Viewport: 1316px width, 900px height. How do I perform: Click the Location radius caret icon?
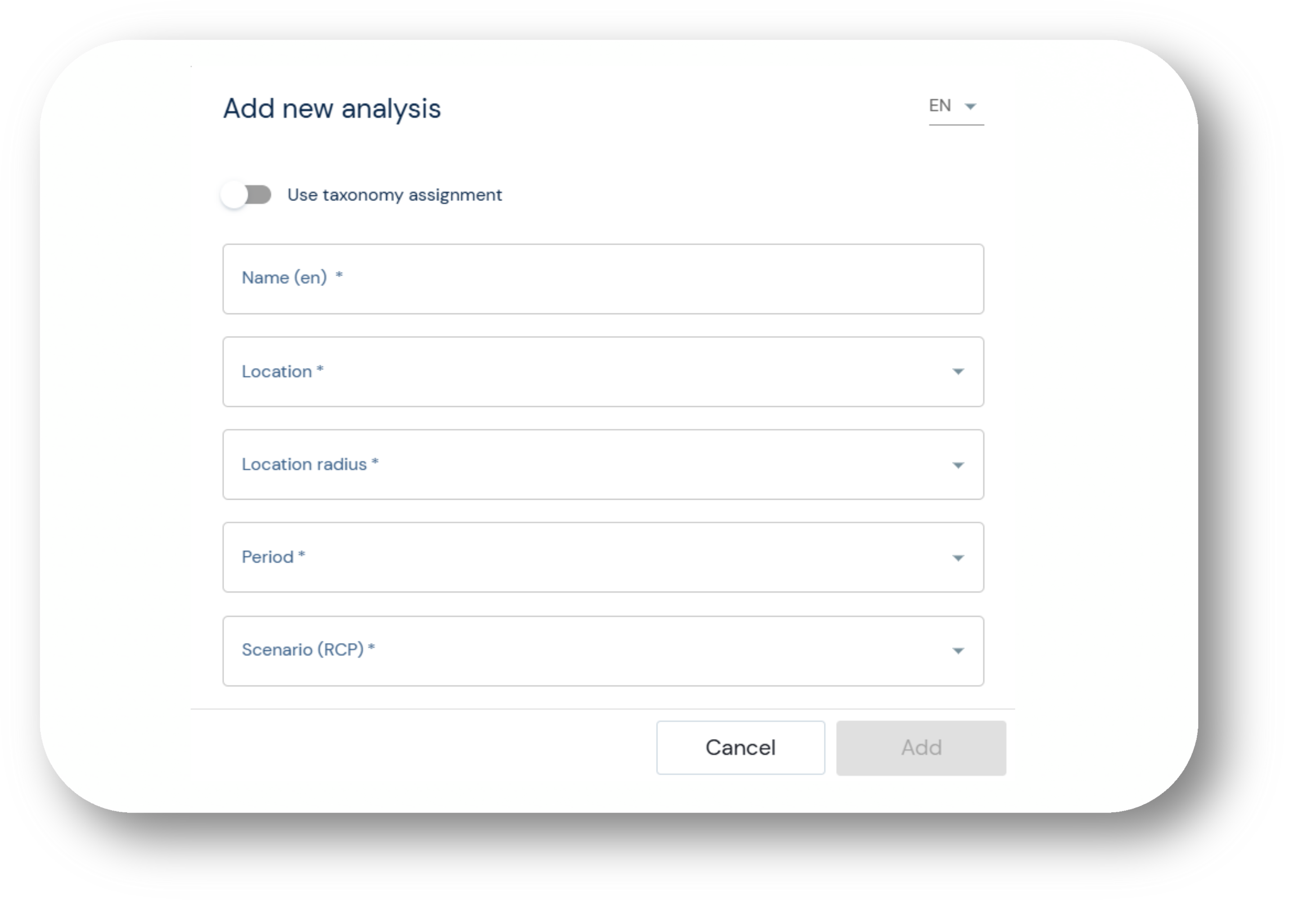tap(957, 465)
